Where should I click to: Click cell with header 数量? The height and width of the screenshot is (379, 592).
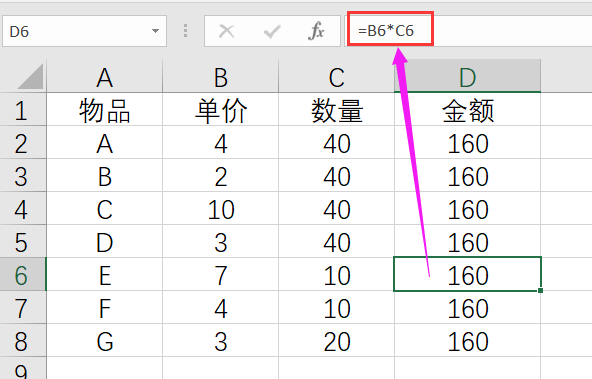(x=336, y=109)
